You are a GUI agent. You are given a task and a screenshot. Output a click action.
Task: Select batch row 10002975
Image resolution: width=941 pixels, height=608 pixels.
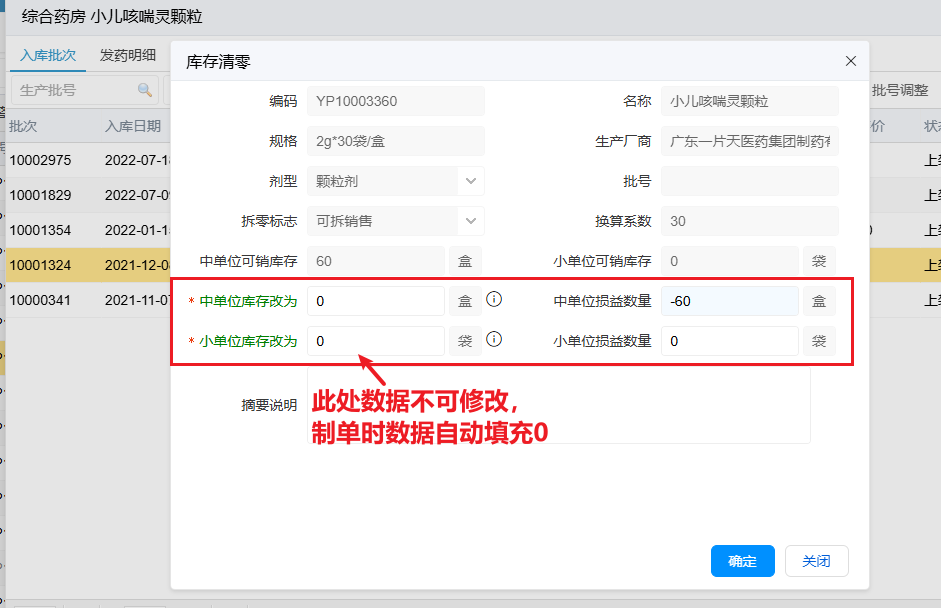coord(40,160)
